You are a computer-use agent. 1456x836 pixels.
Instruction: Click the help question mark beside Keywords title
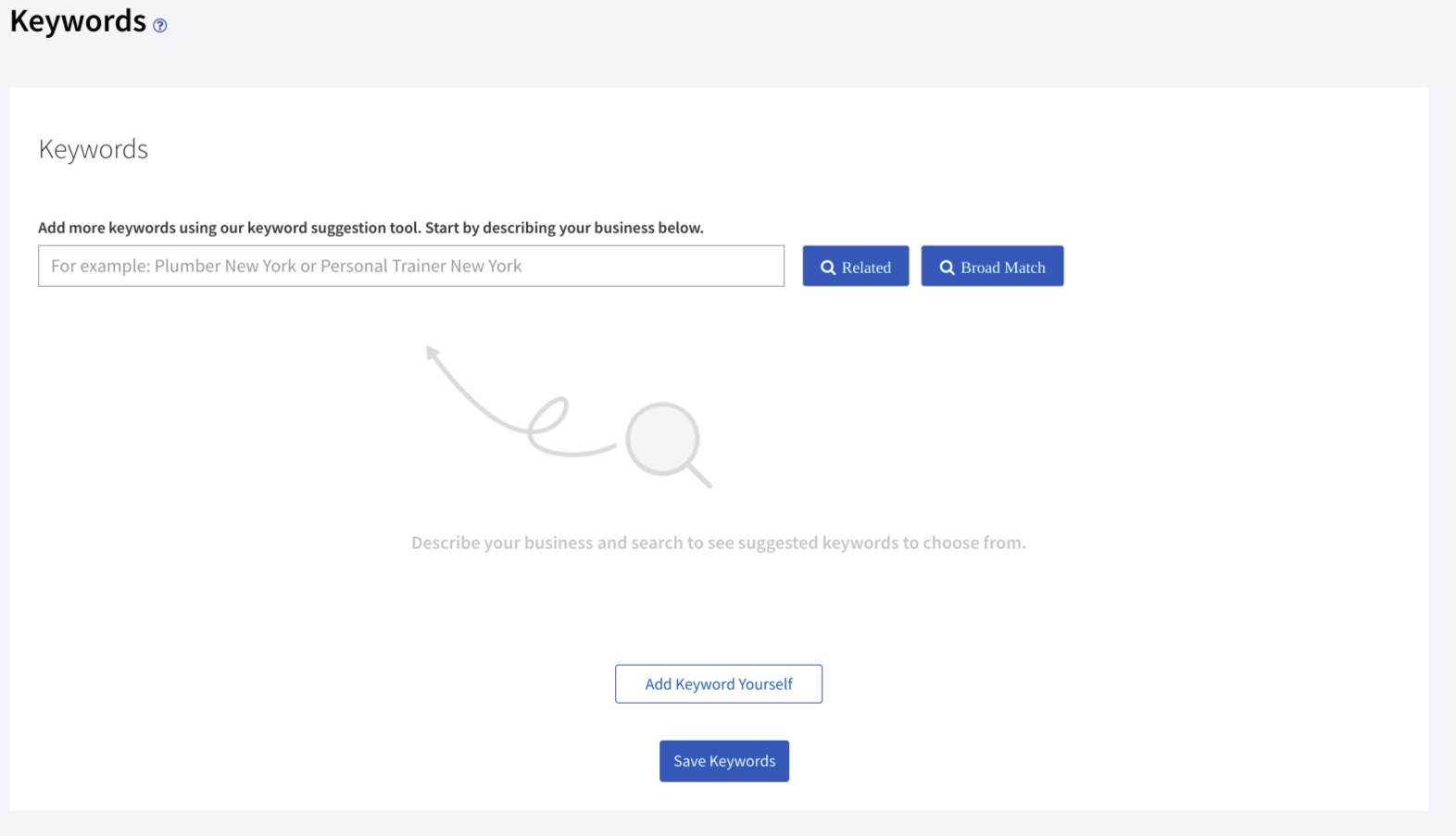(160, 26)
